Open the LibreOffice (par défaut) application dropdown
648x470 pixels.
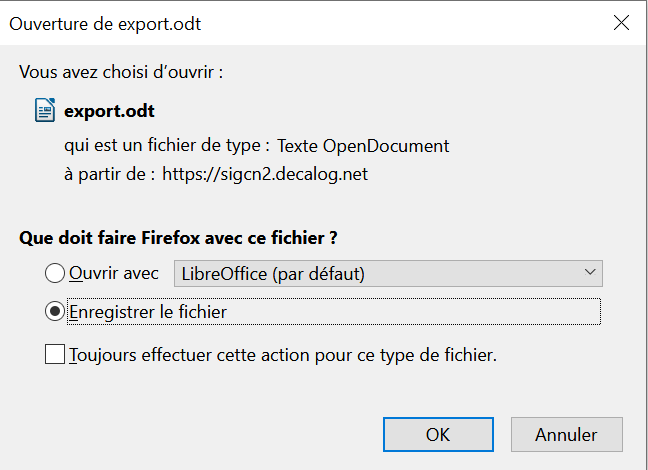point(388,273)
